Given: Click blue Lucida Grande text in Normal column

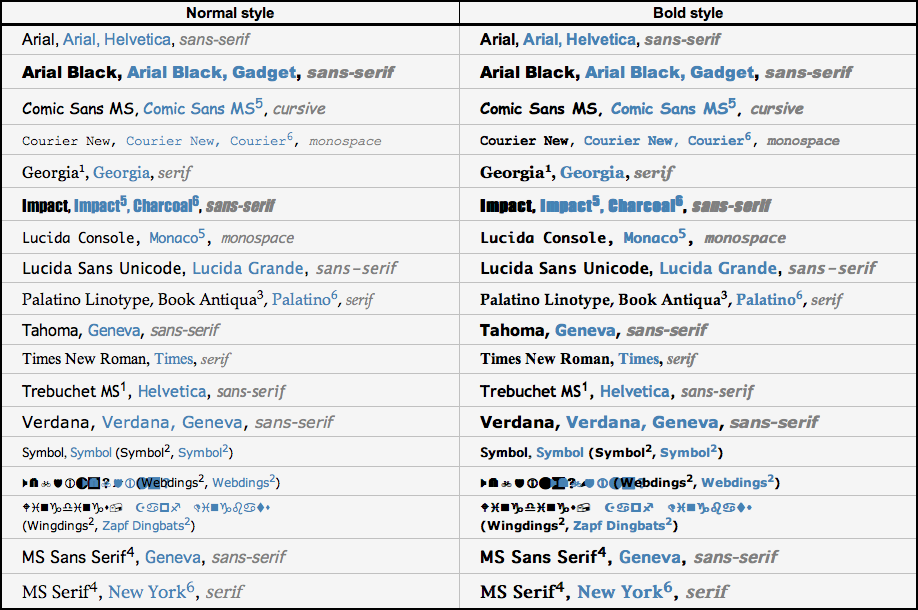Looking at the screenshot, I should (248, 268).
